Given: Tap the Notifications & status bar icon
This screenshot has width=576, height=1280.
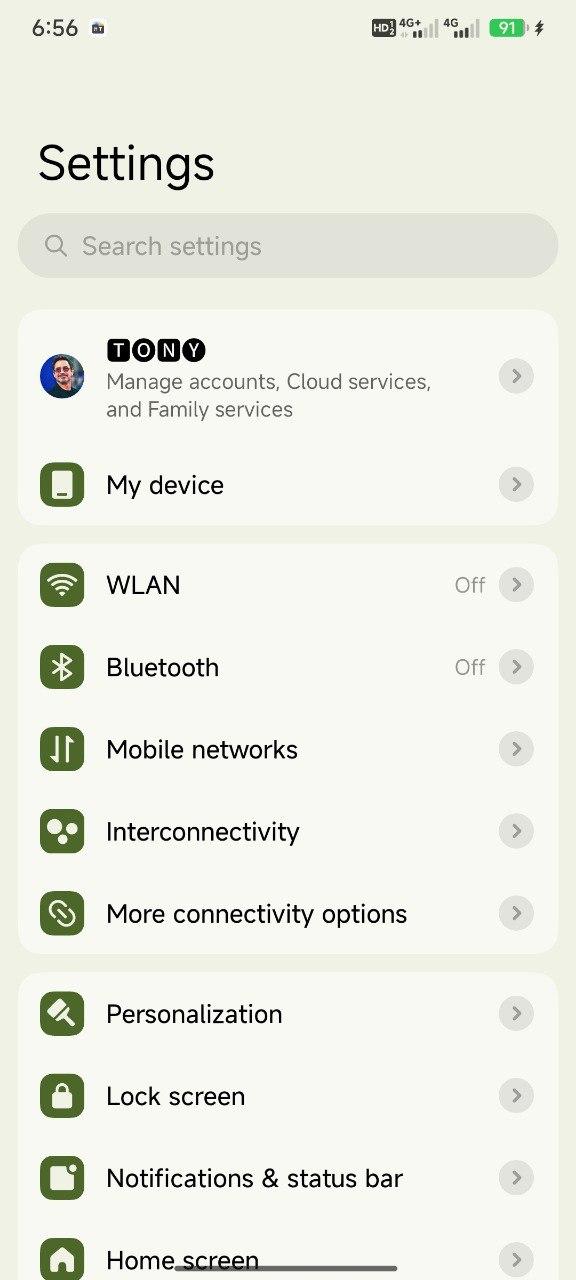Looking at the screenshot, I should [x=62, y=1178].
